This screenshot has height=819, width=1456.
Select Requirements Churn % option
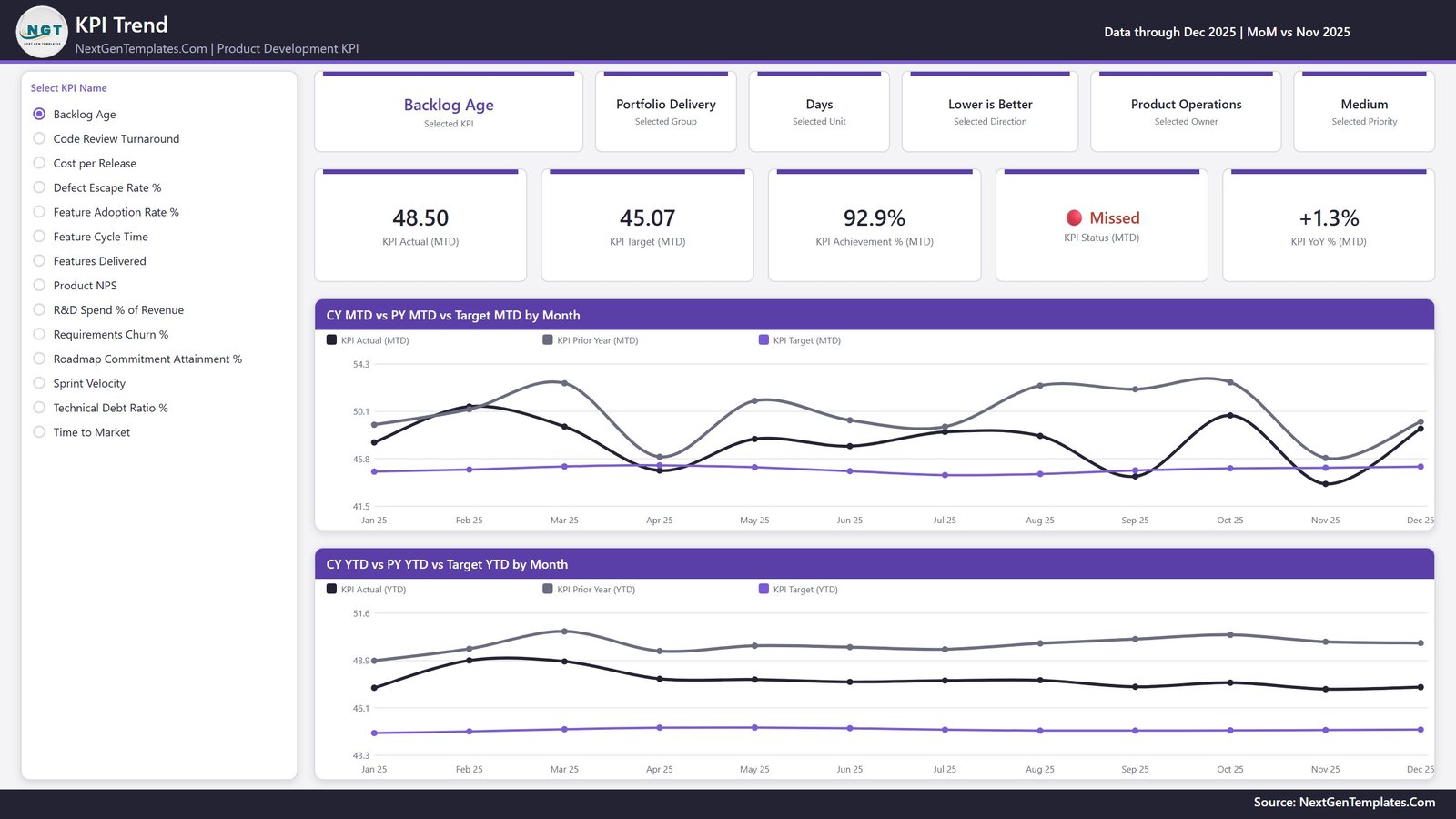point(39,335)
